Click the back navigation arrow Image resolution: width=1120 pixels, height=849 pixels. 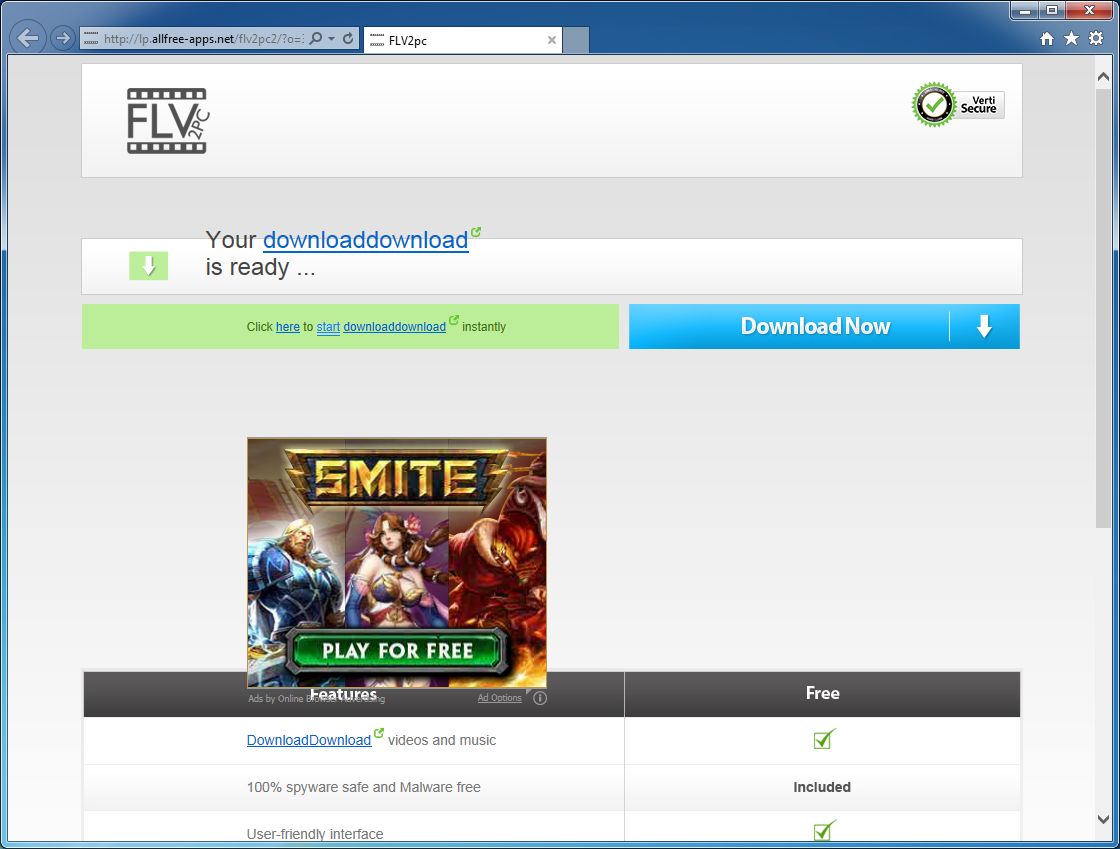(x=28, y=38)
